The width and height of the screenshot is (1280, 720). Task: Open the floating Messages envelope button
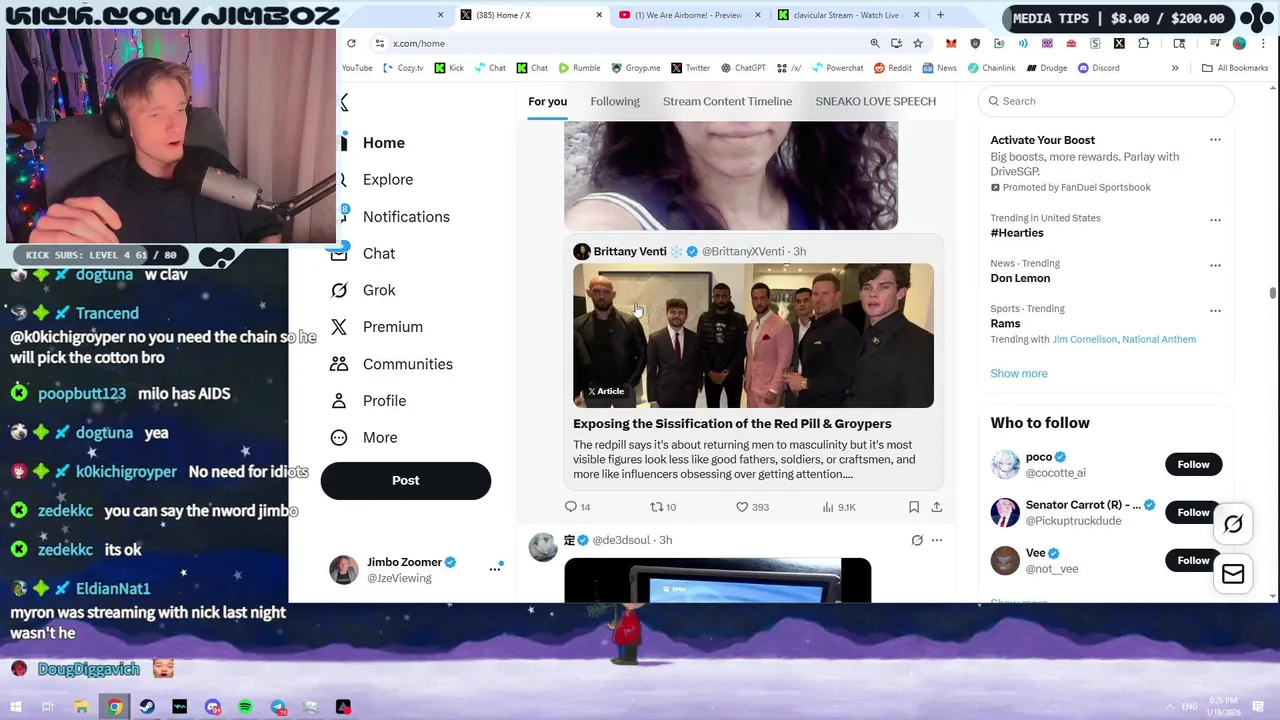click(x=1233, y=574)
